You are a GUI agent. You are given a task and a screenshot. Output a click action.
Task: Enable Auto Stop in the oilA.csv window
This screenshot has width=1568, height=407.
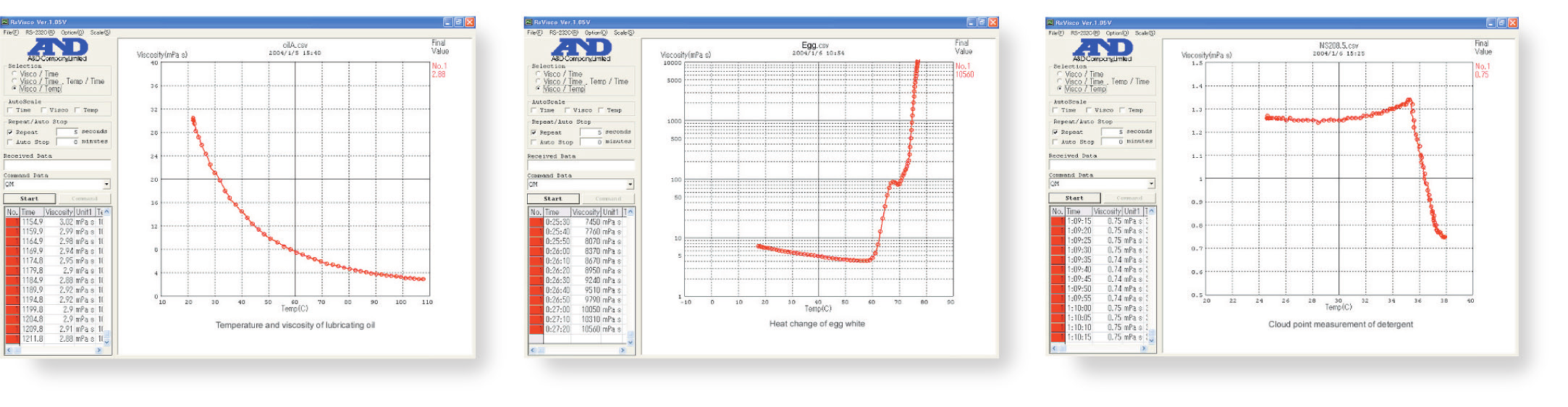click(10, 143)
